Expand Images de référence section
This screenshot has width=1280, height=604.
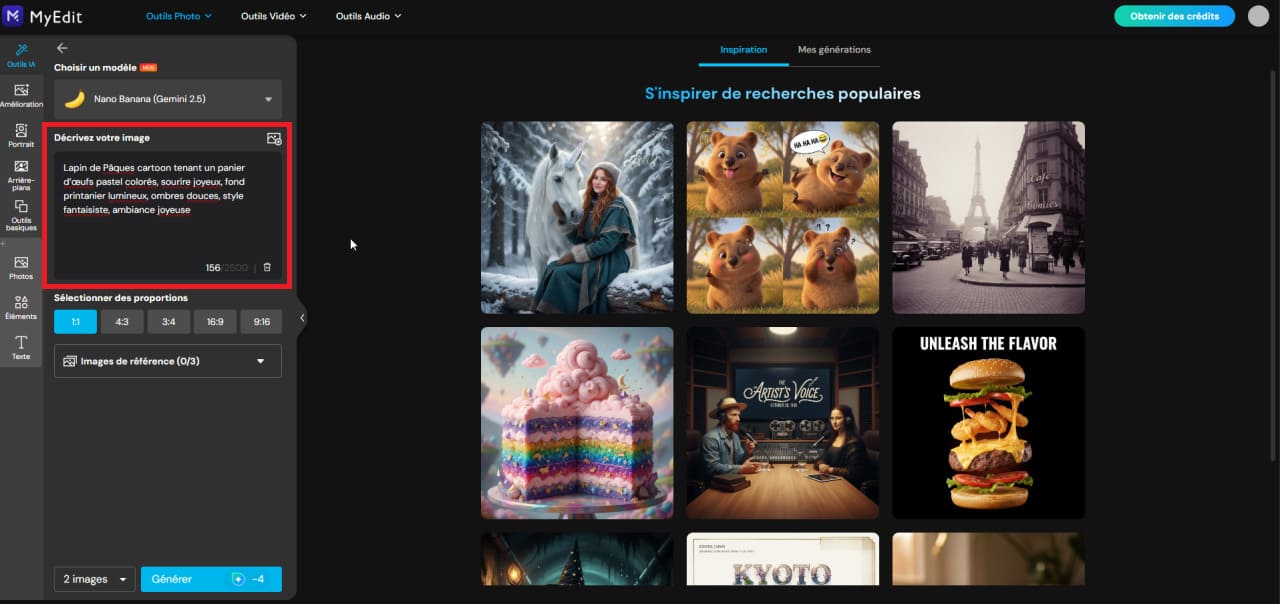[x=168, y=361]
